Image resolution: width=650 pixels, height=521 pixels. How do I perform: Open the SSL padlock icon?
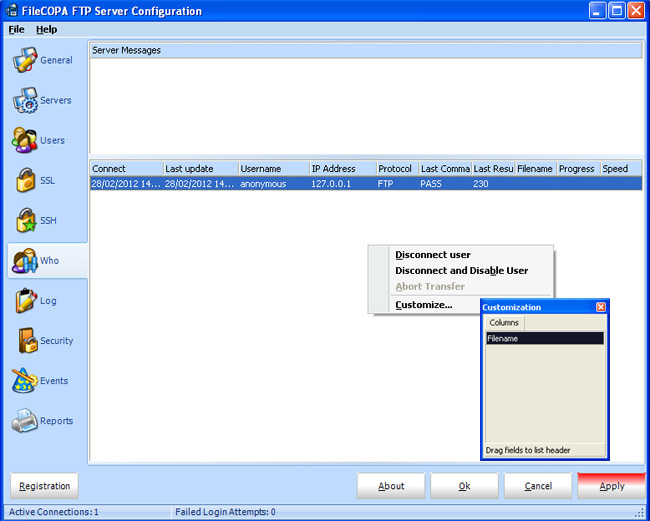tap(26, 180)
